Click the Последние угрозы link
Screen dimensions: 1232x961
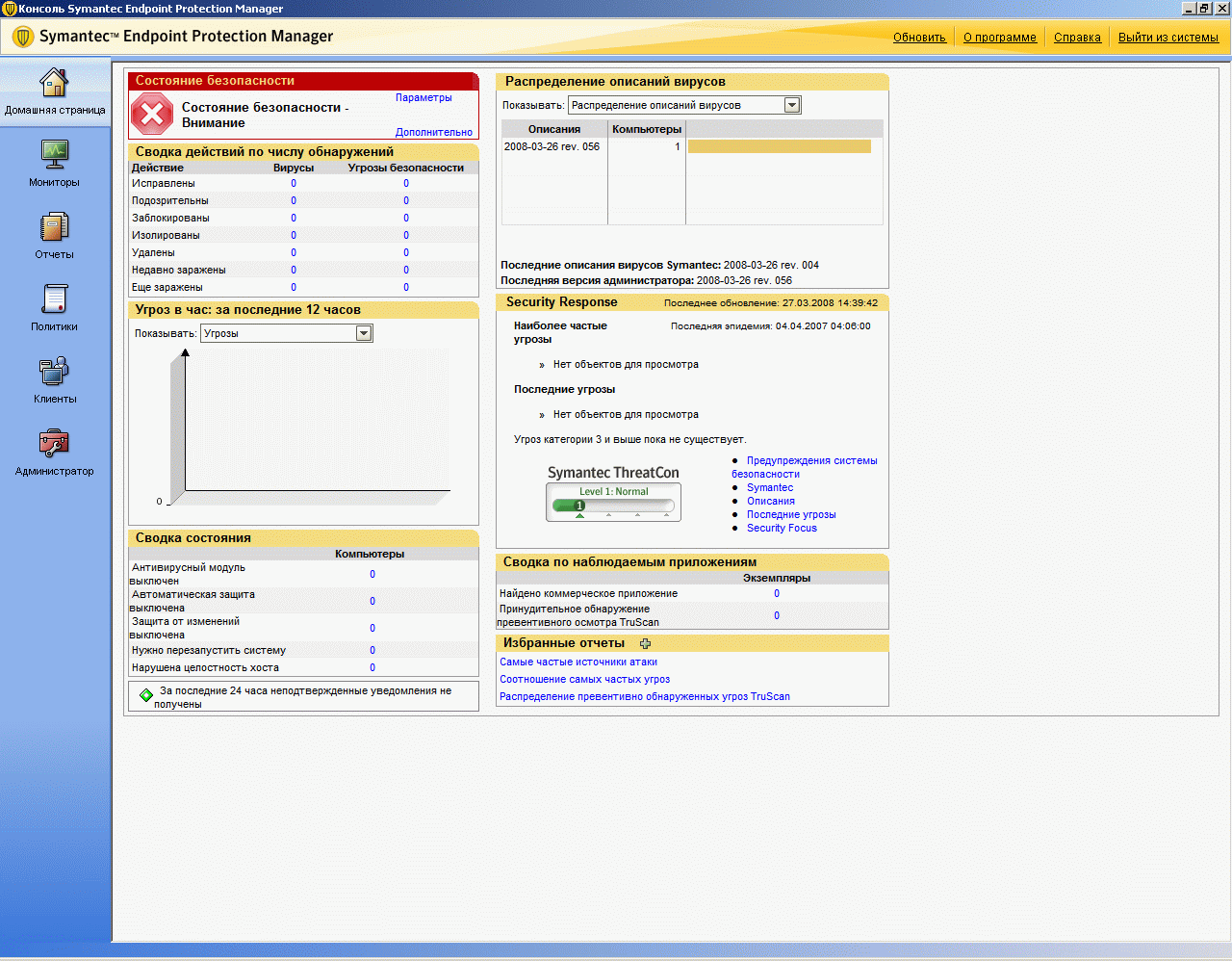(x=791, y=514)
